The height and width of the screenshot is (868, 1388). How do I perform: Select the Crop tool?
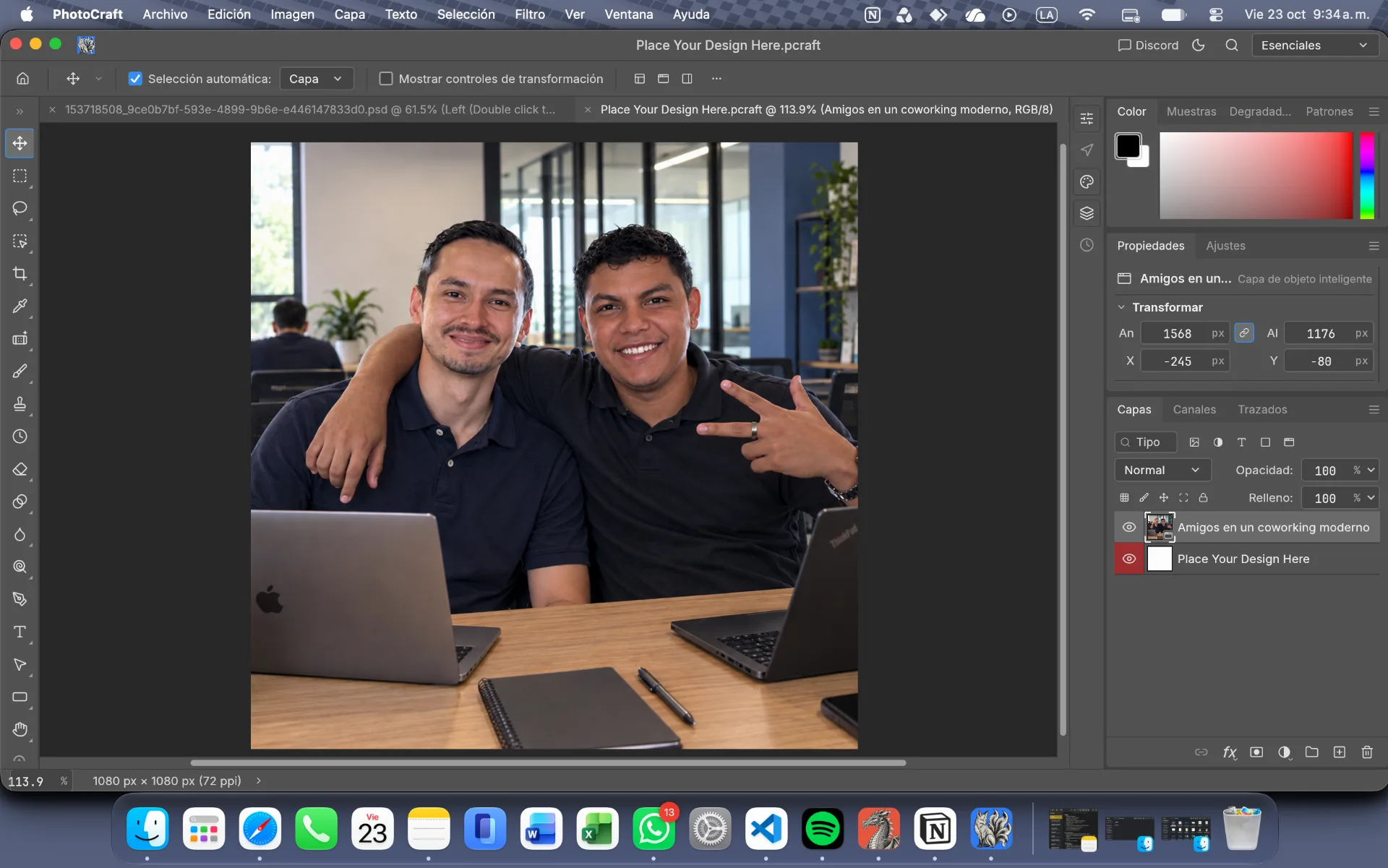pos(20,274)
